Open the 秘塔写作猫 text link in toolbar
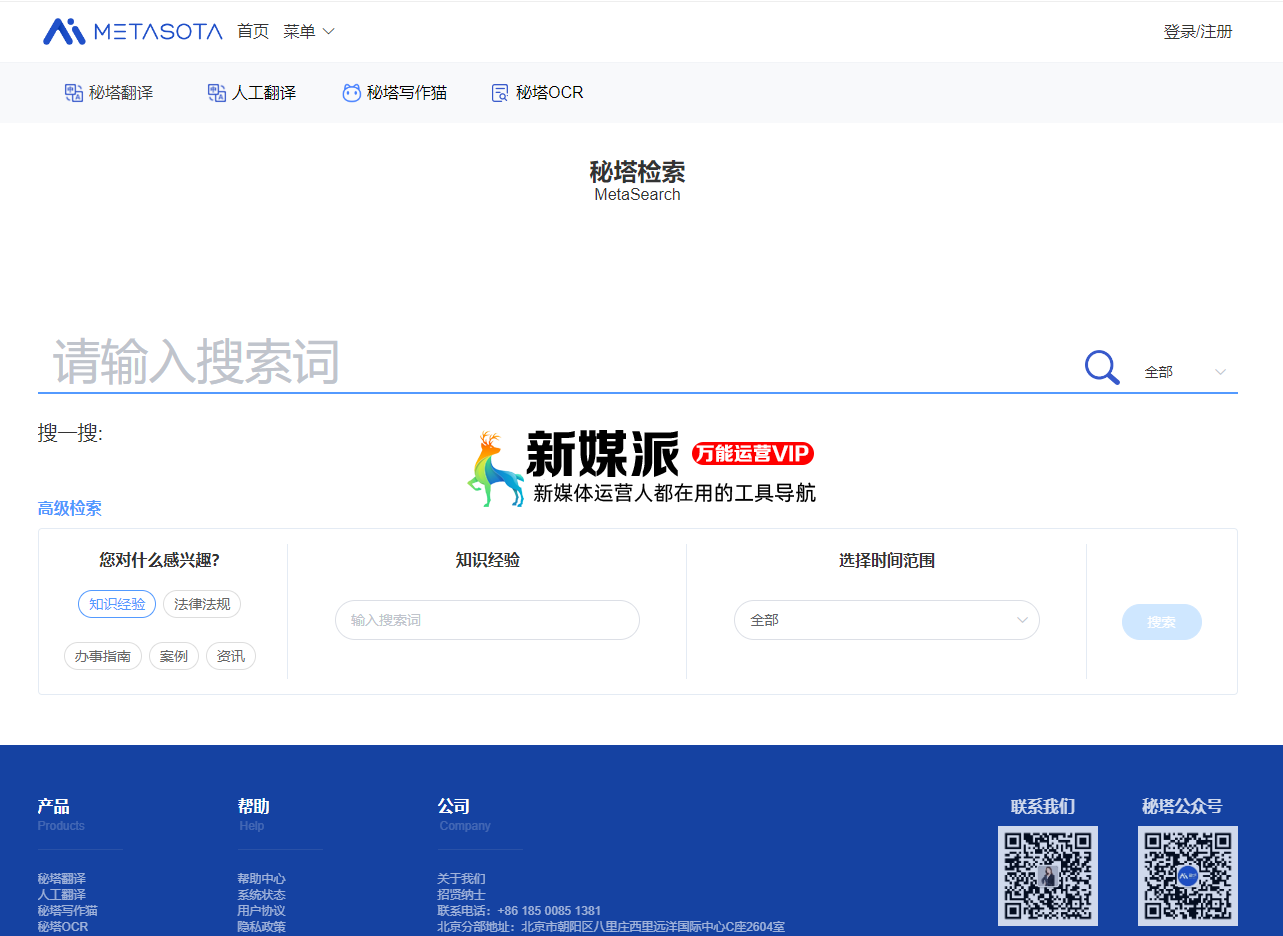This screenshot has height=936, width=1283. pos(407,93)
